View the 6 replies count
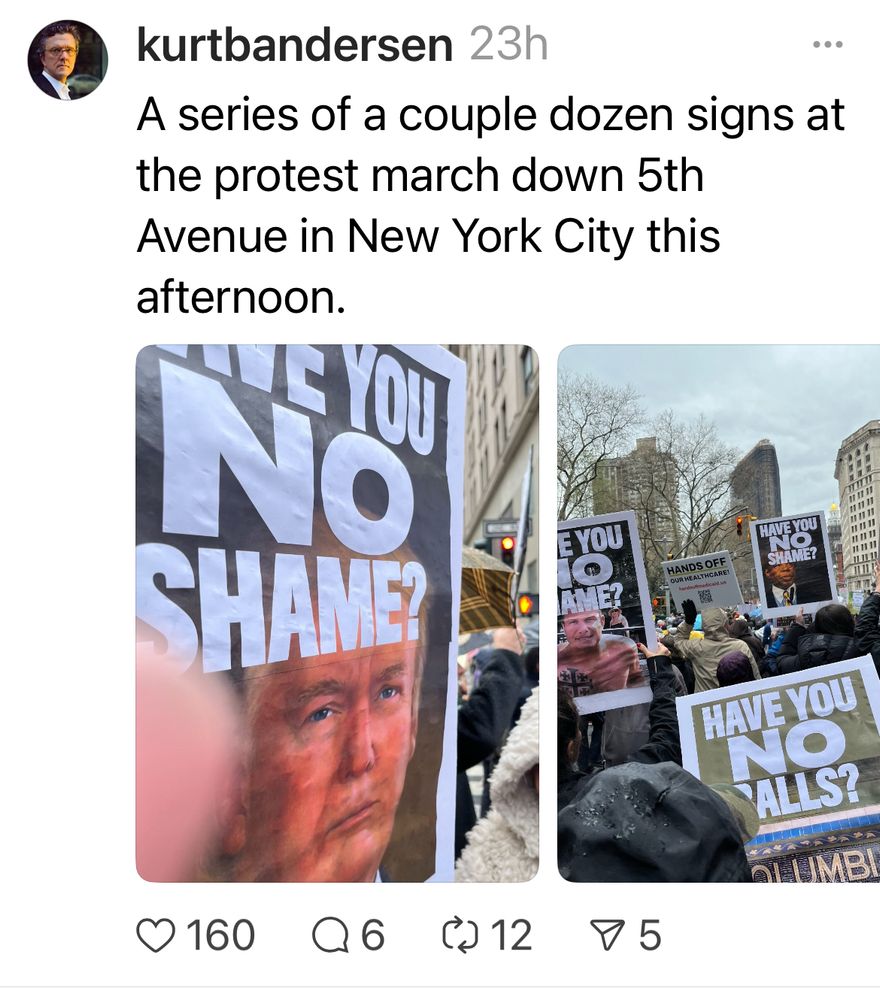This screenshot has width=880, height=1000. click(x=372, y=936)
